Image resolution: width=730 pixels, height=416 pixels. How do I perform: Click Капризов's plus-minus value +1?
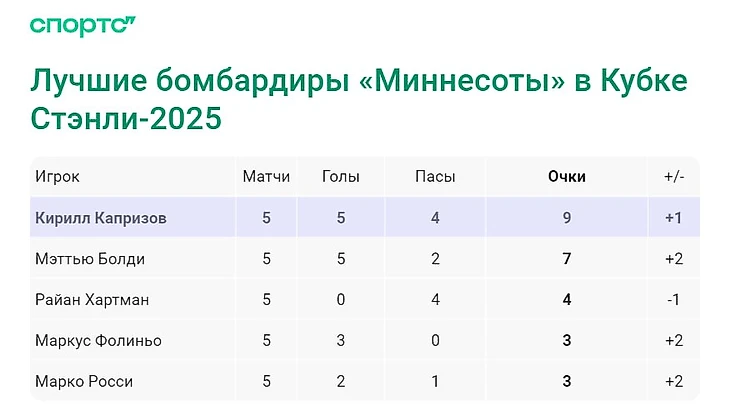(x=673, y=218)
